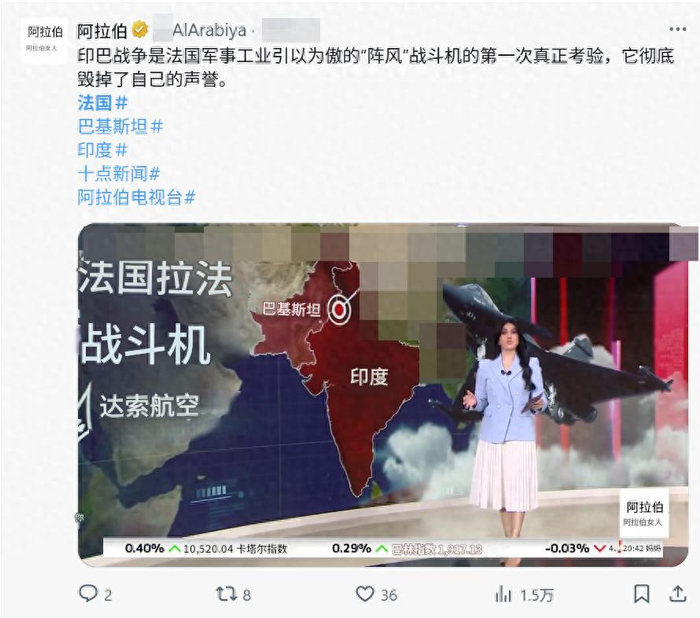Open the 印度# hashtag link
The width and height of the screenshot is (700, 618).
[x=103, y=150]
